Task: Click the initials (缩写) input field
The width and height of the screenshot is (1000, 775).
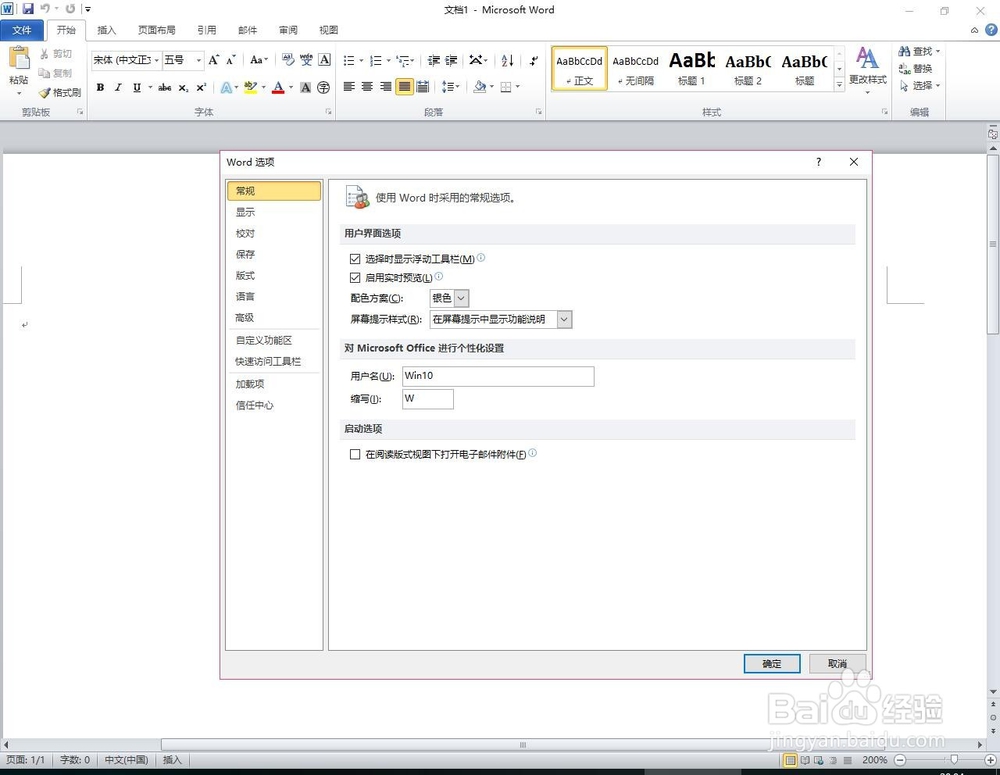Action: [428, 399]
